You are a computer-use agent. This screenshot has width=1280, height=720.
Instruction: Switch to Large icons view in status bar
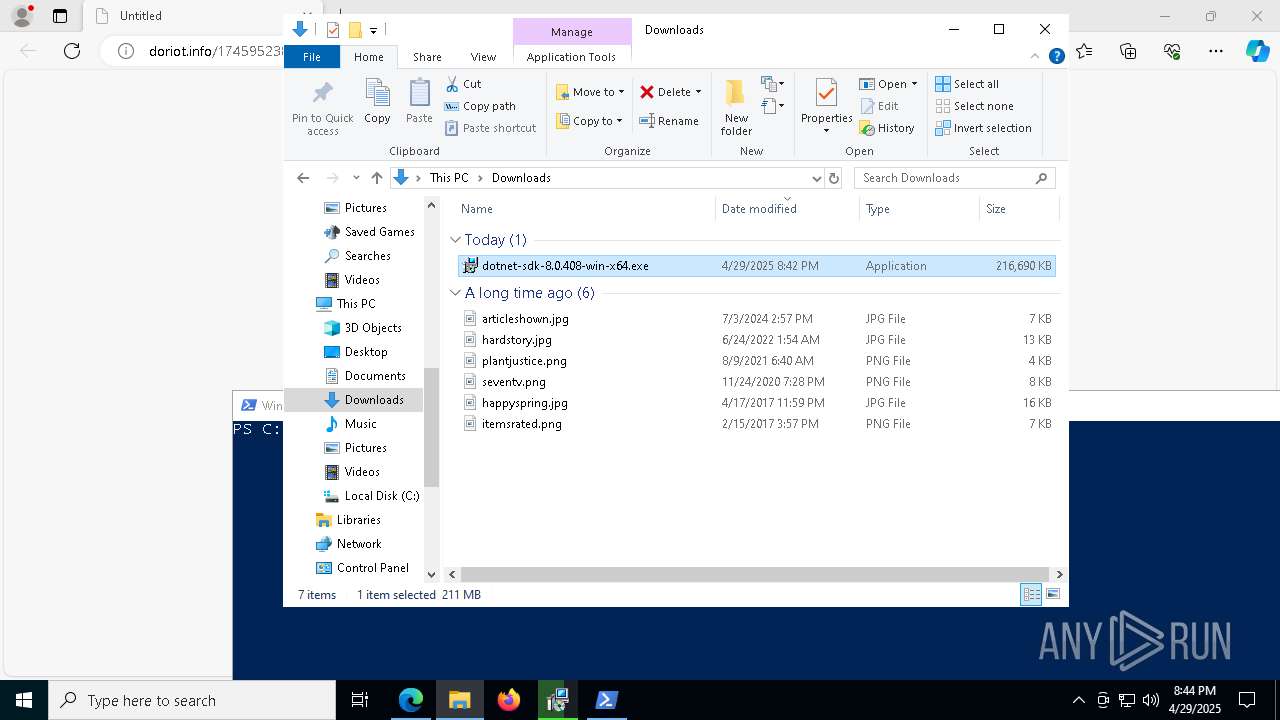point(1052,595)
